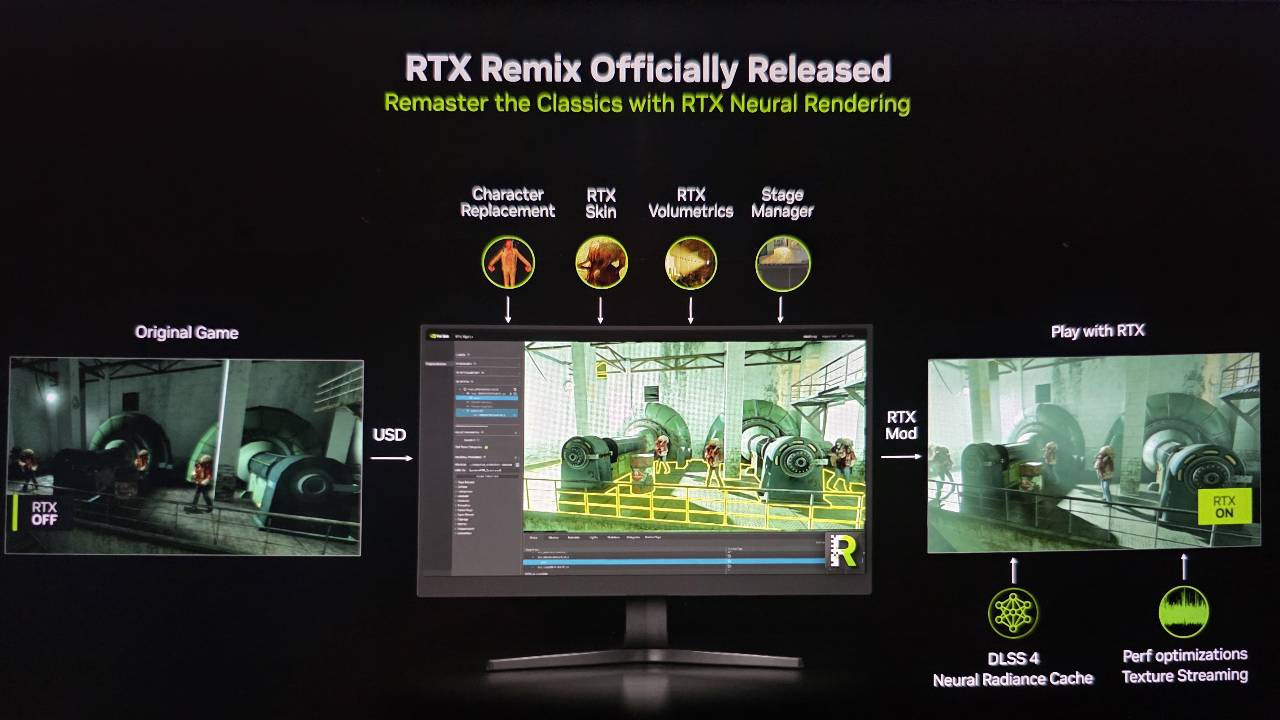Viewport: 1280px width, 720px height.
Task: Click the Character Replacement circular icon
Action: point(508,262)
